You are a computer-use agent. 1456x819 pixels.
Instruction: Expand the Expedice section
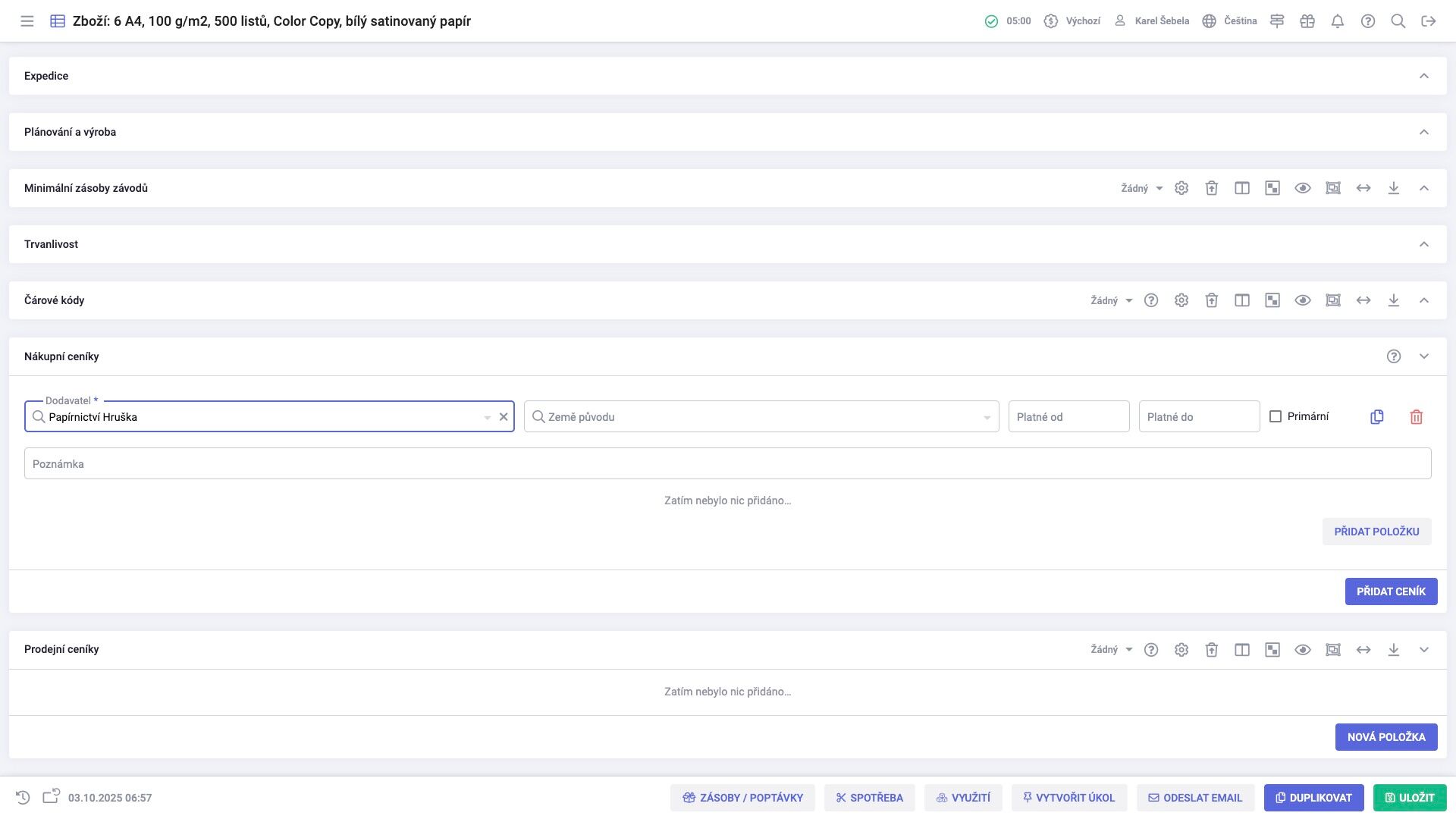1424,76
